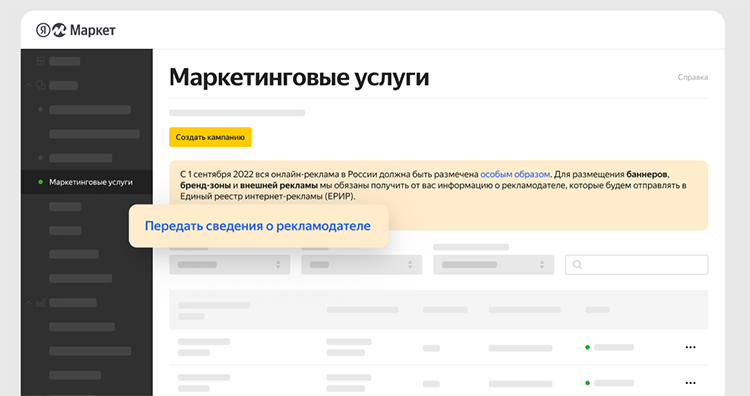Open the three-dots menu of first table row
The width and height of the screenshot is (750, 396).
690,347
